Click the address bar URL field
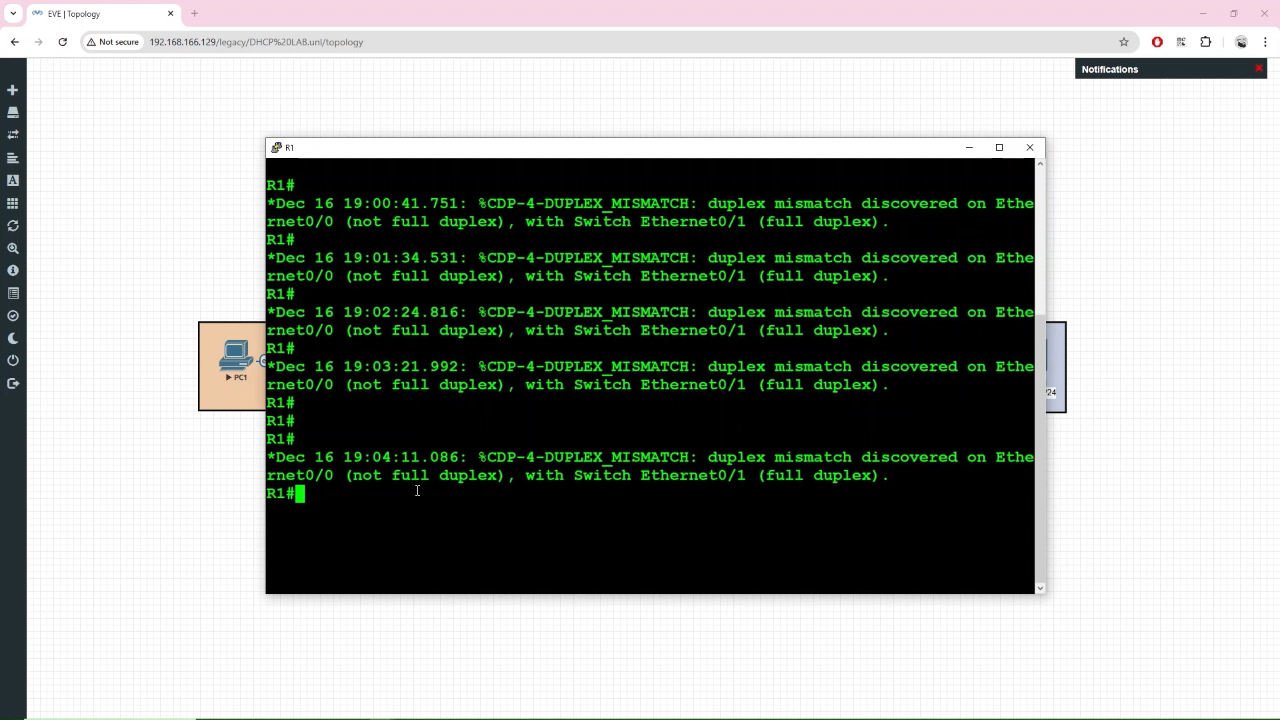 point(600,42)
